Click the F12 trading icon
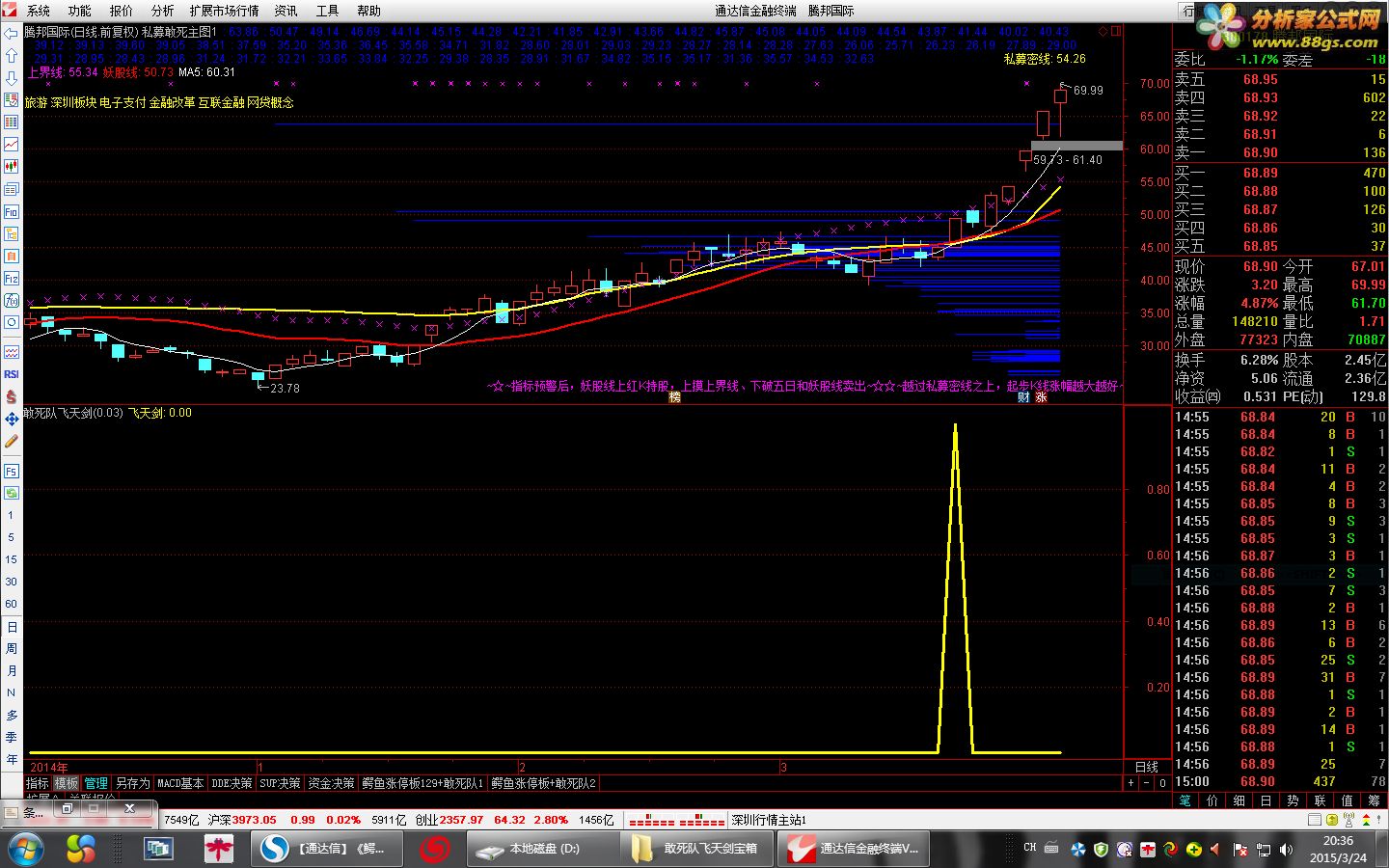Screen dimensions: 1389x868 pyautogui.click(x=12, y=279)
